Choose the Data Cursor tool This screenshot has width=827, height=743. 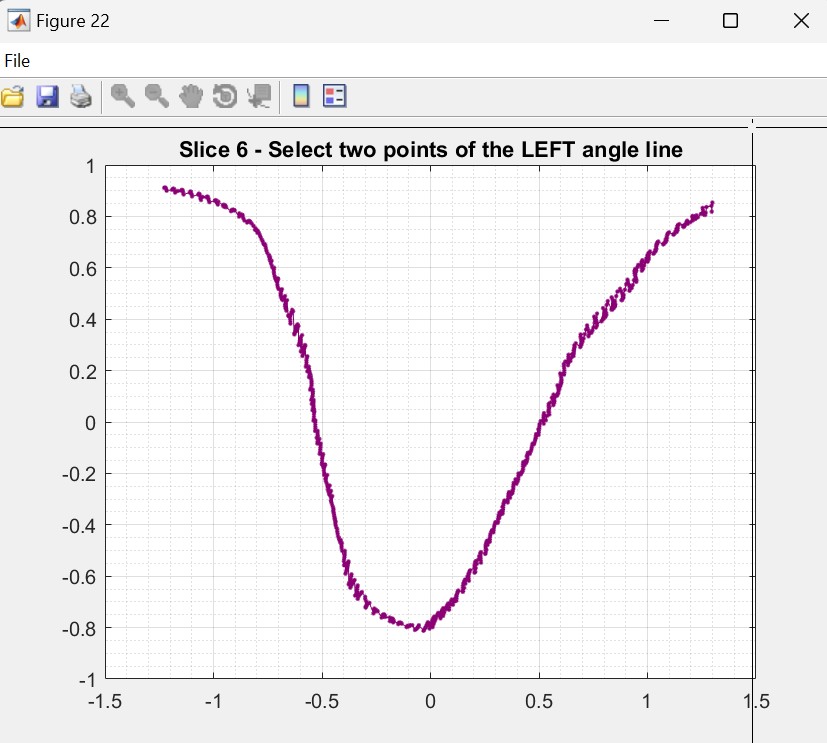pyautogui.click(x=259, y=96)
